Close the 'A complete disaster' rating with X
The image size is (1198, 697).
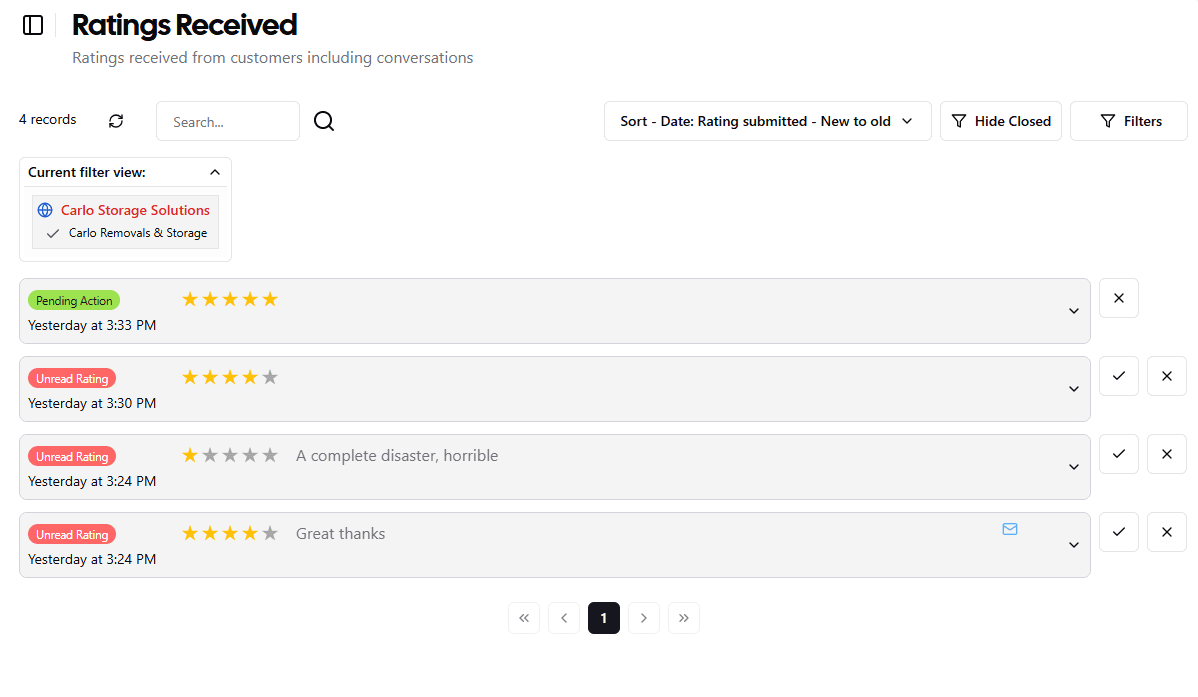[x=1167, y=454]
